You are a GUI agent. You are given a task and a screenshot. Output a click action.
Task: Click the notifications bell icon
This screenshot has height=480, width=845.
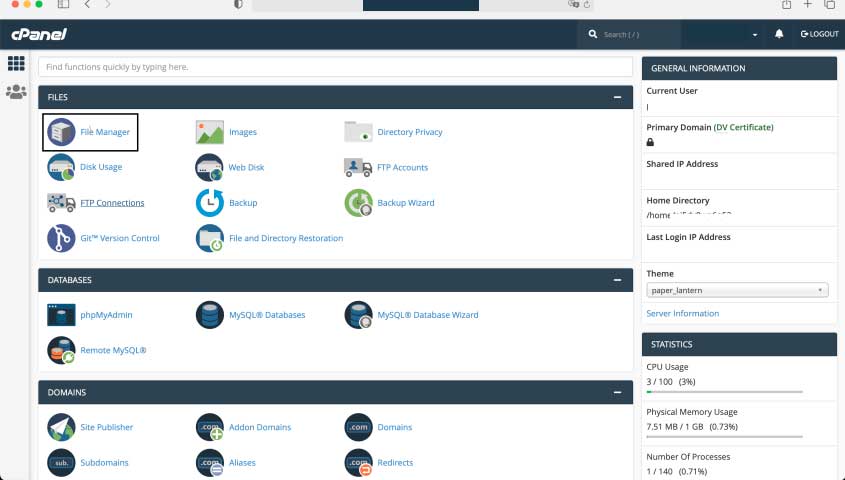point(779,34)
